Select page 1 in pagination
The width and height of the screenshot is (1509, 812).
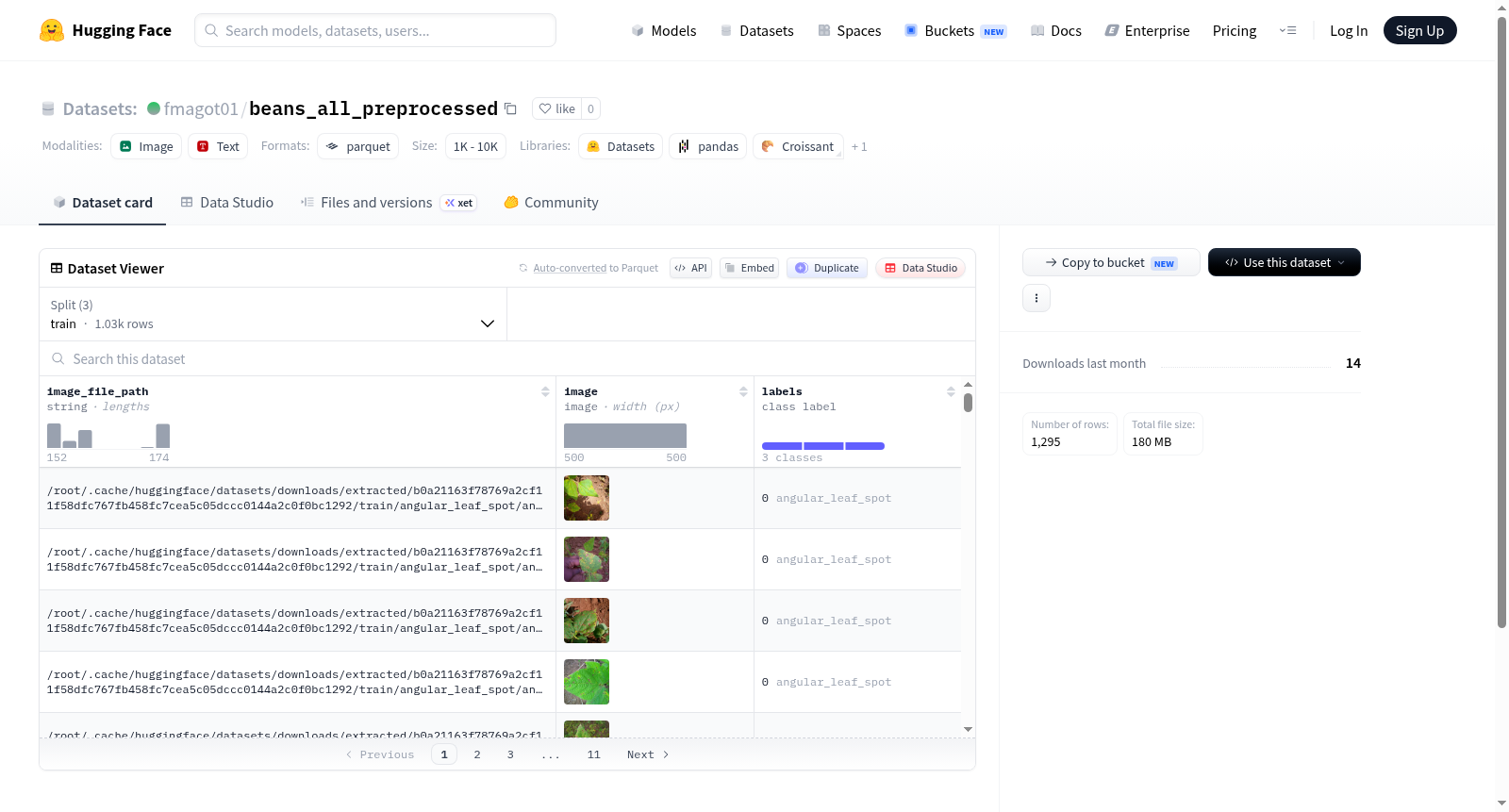(444, 754)
